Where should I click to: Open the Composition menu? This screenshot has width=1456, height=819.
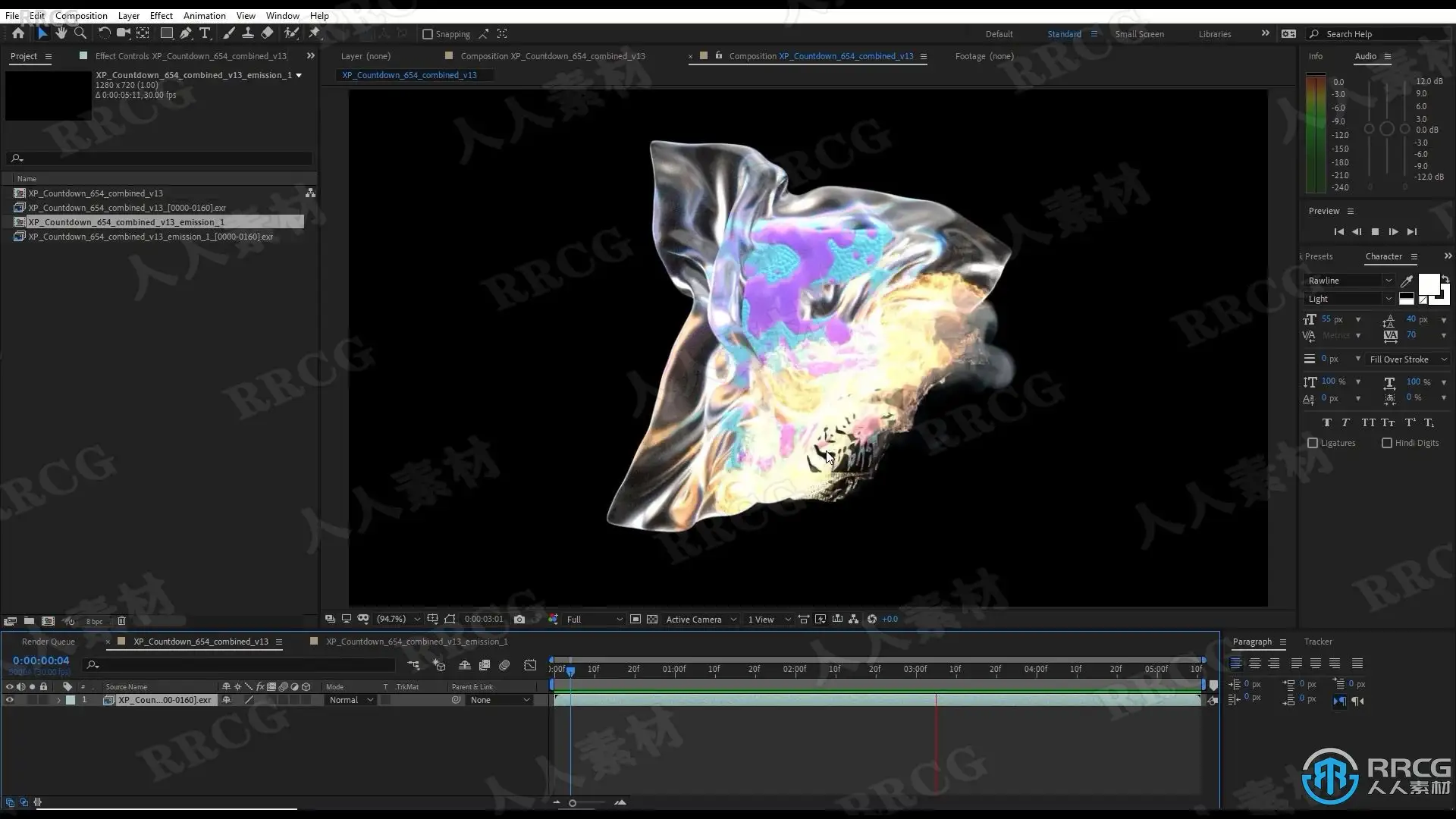coord(81,15)
